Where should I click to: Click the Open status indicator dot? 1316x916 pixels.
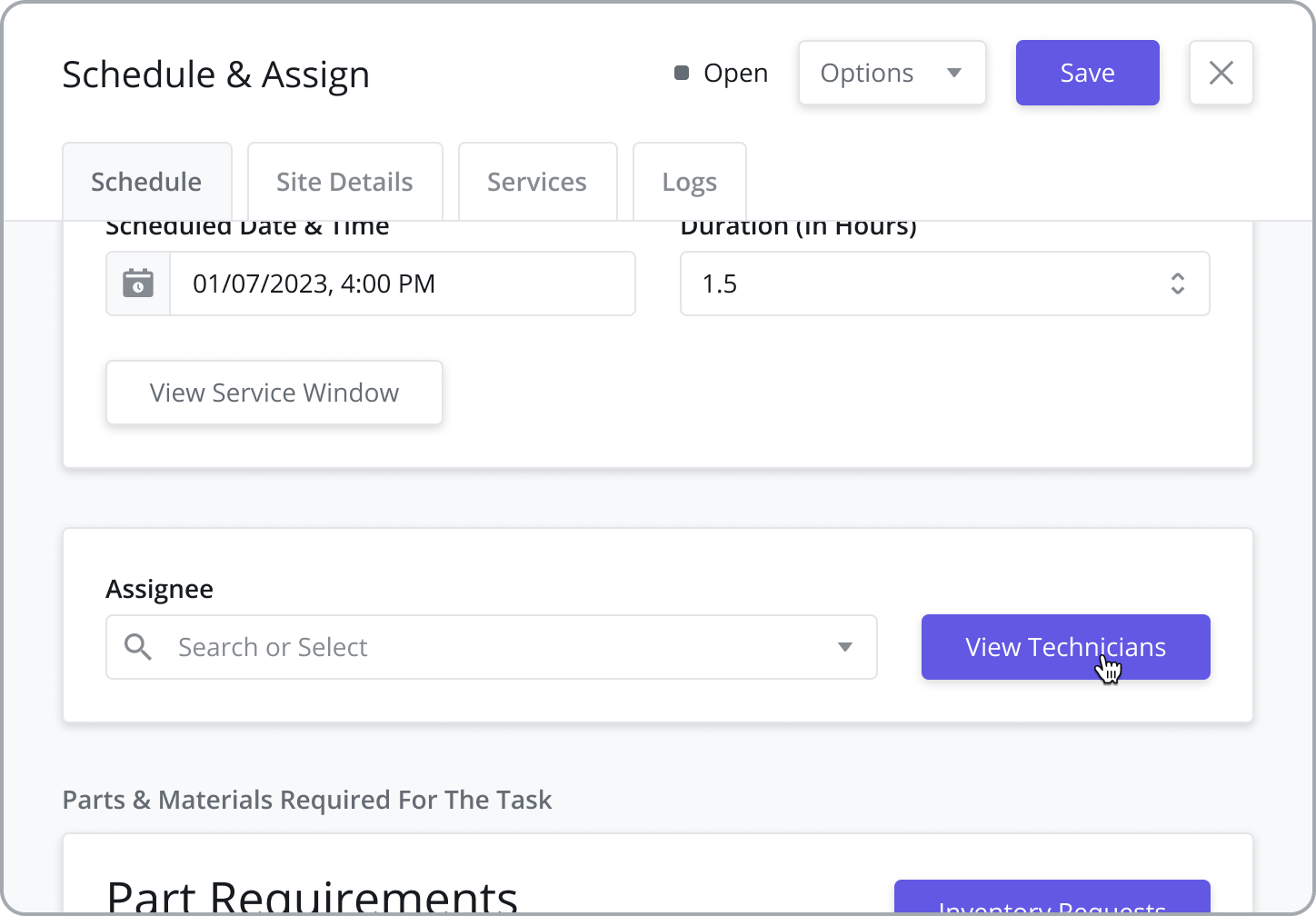tap(681, 73)
